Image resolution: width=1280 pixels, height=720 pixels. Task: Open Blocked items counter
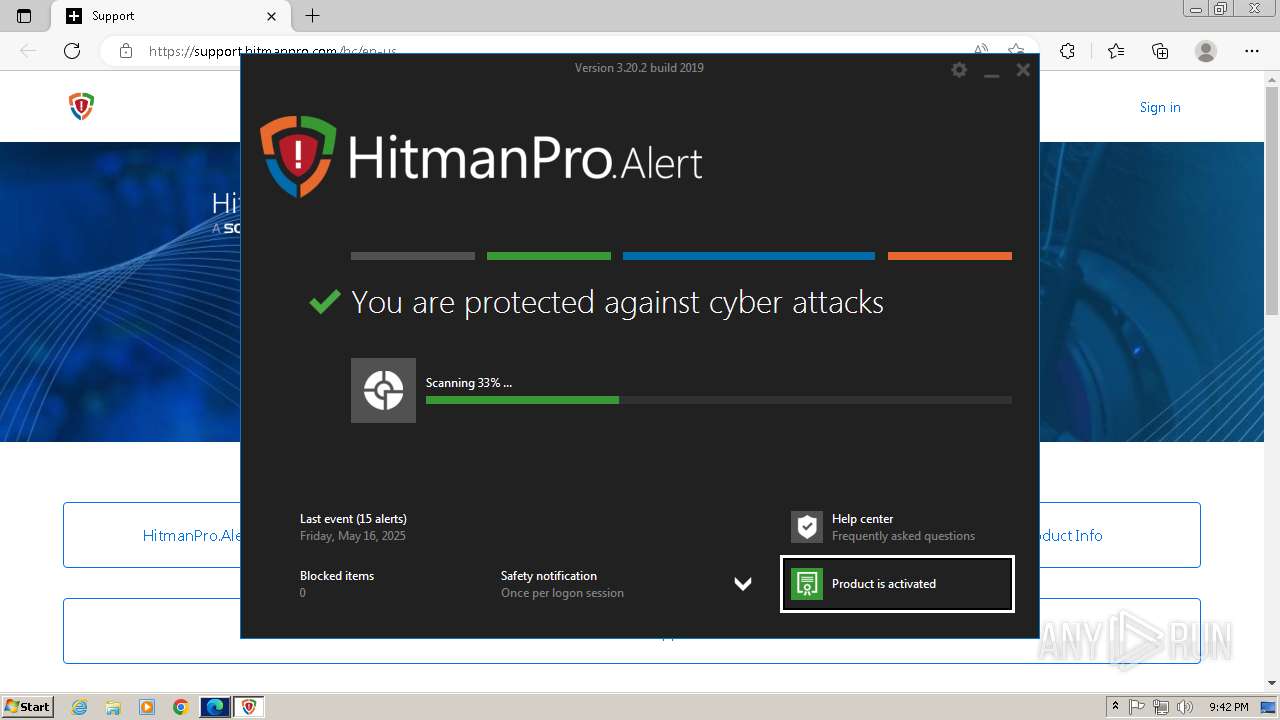click(x=337, y=584)
